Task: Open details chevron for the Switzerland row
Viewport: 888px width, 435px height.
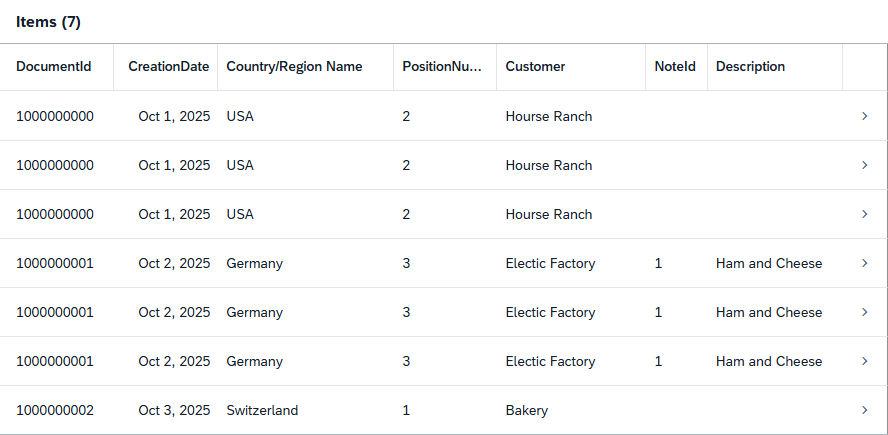Action: point(864,410)
